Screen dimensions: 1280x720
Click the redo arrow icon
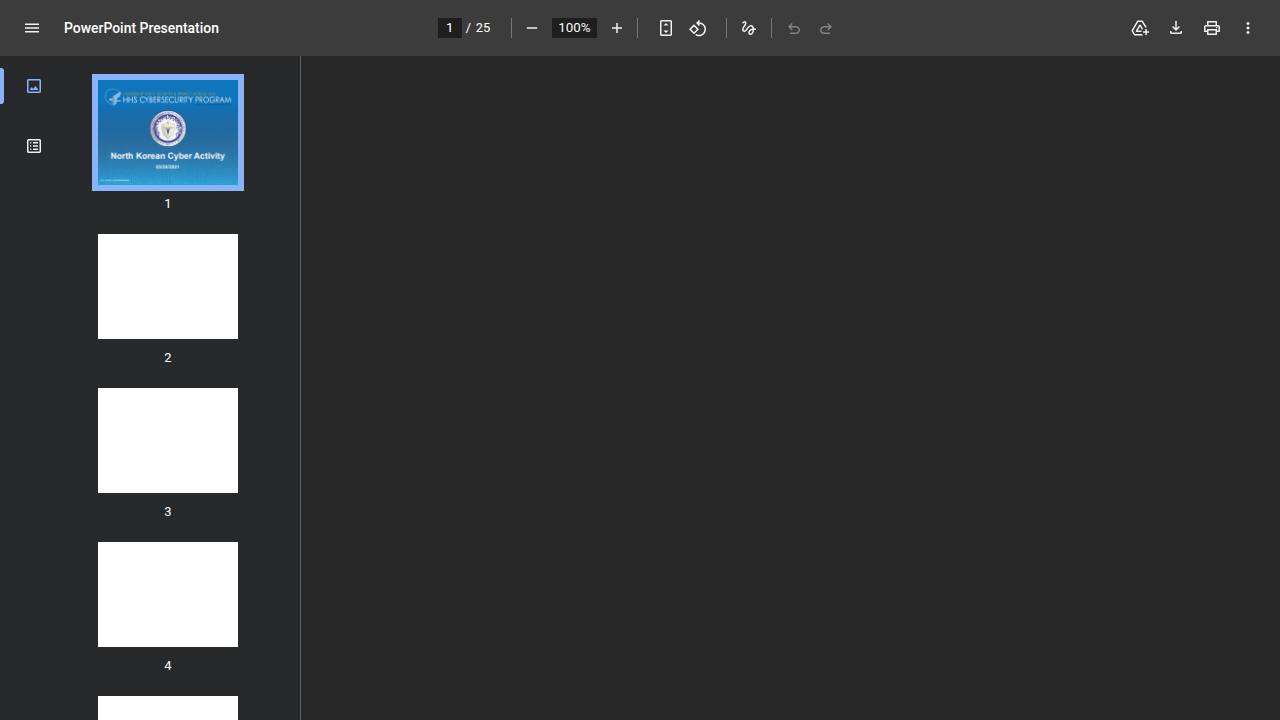(x=826, y=28)
